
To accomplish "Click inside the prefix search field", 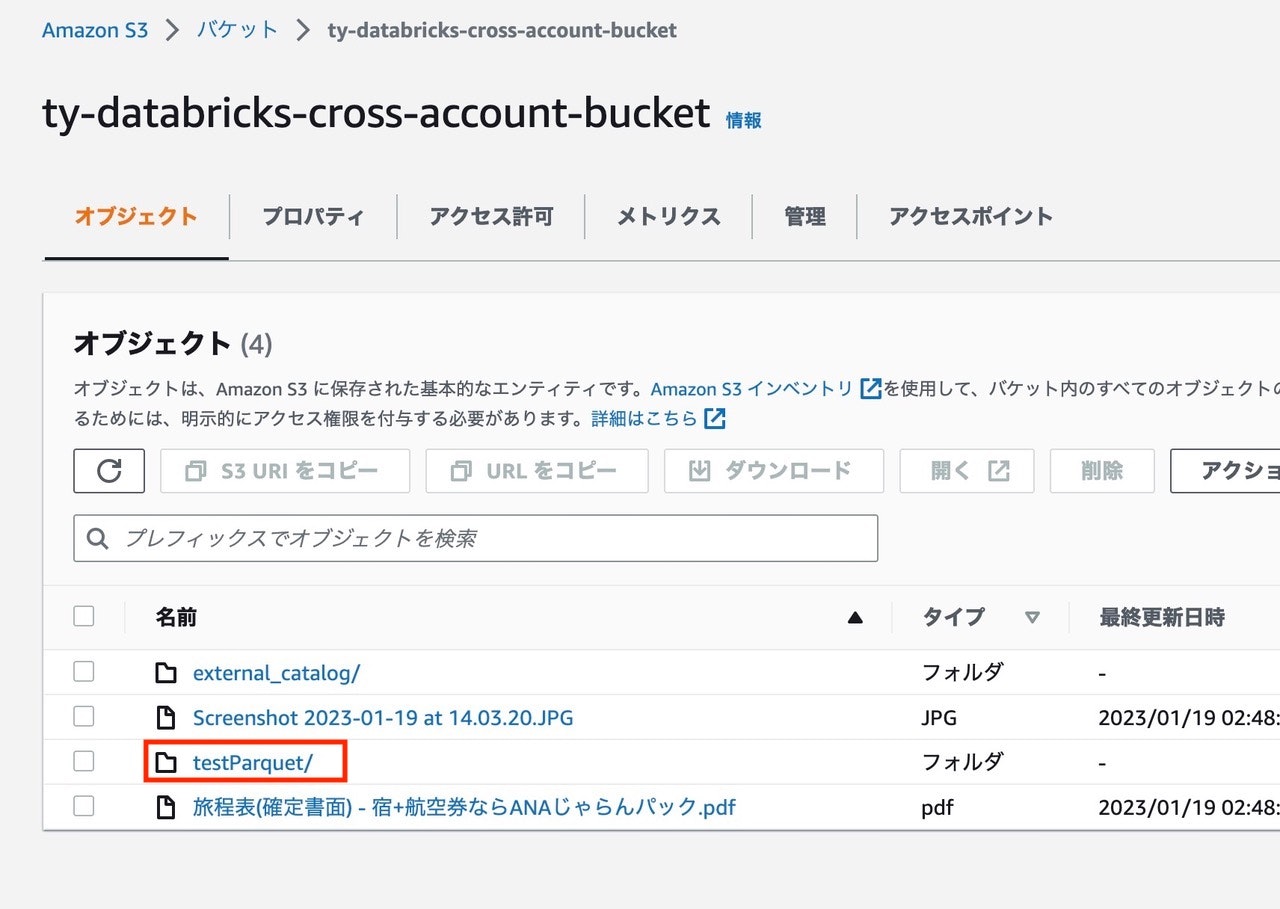I will (x=400, y=538).
